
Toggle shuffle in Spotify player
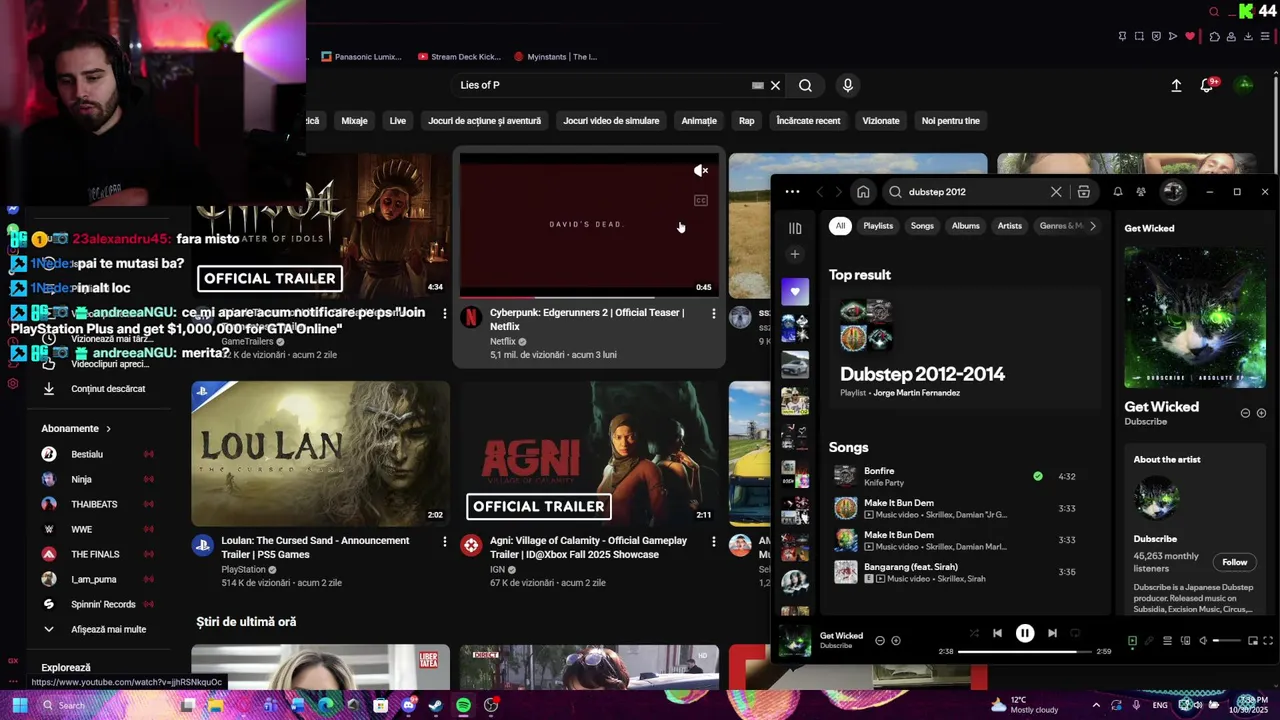coord(974,633)
